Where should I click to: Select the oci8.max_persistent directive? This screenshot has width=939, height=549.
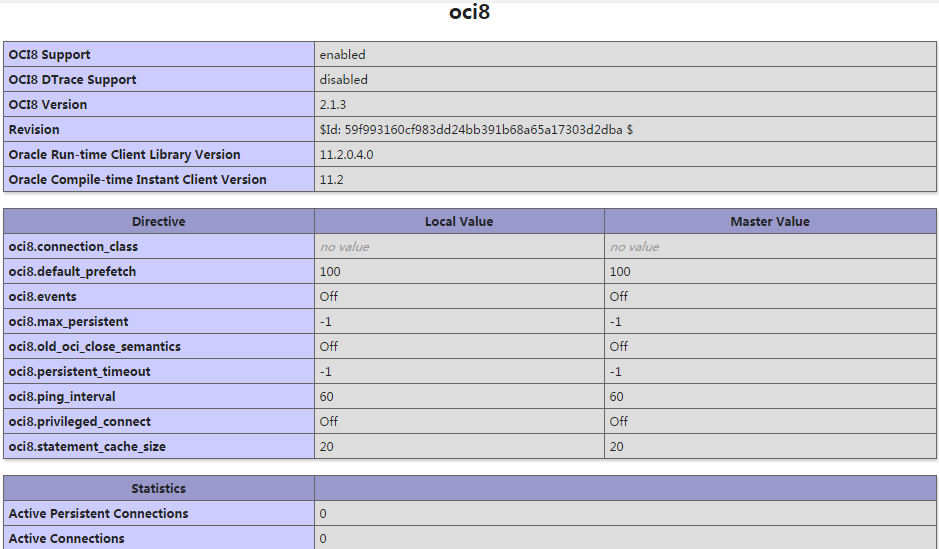tap(68, 321)
